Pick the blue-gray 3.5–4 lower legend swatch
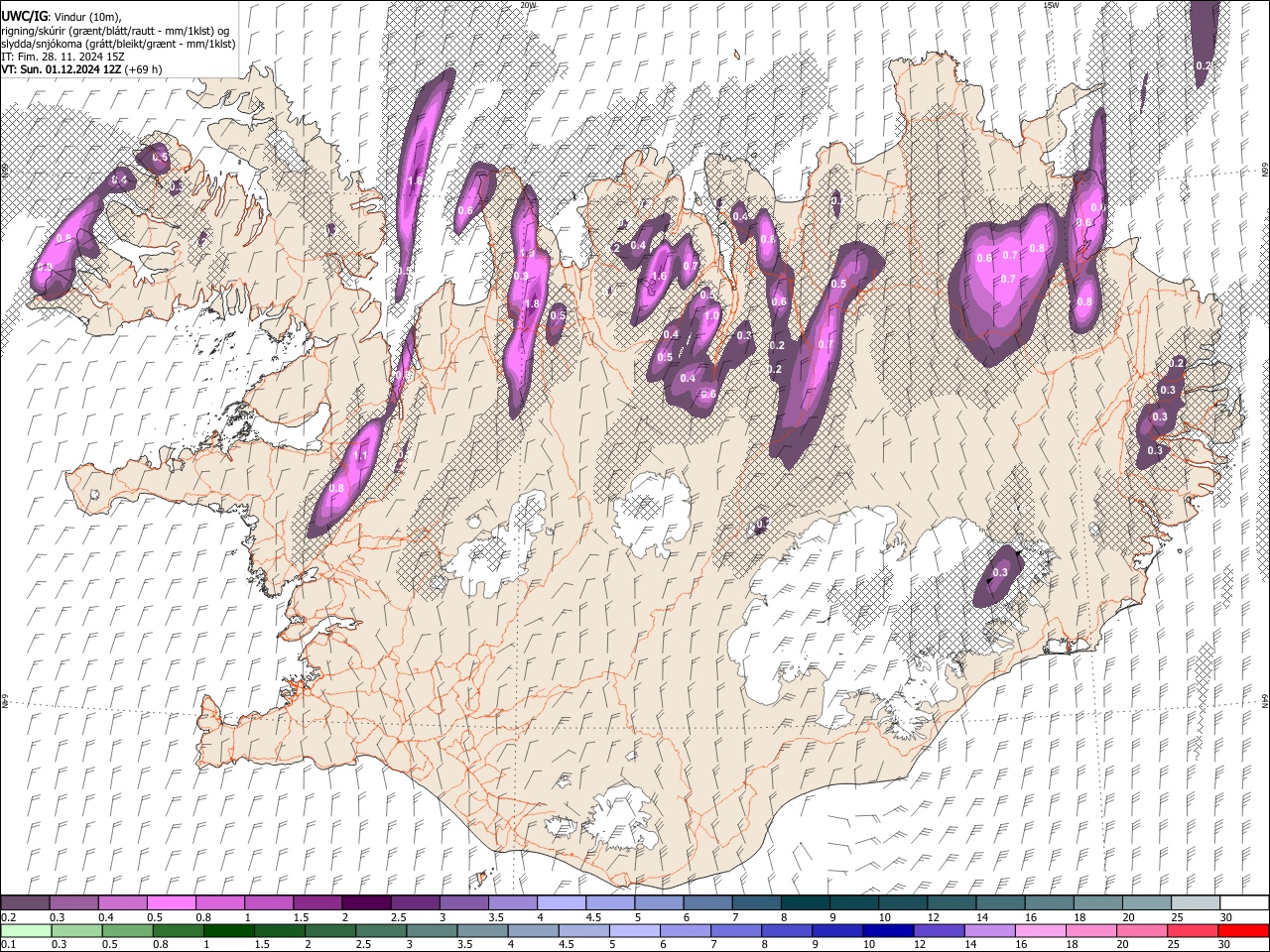The image size is (1270, 952). pos(483,930)
